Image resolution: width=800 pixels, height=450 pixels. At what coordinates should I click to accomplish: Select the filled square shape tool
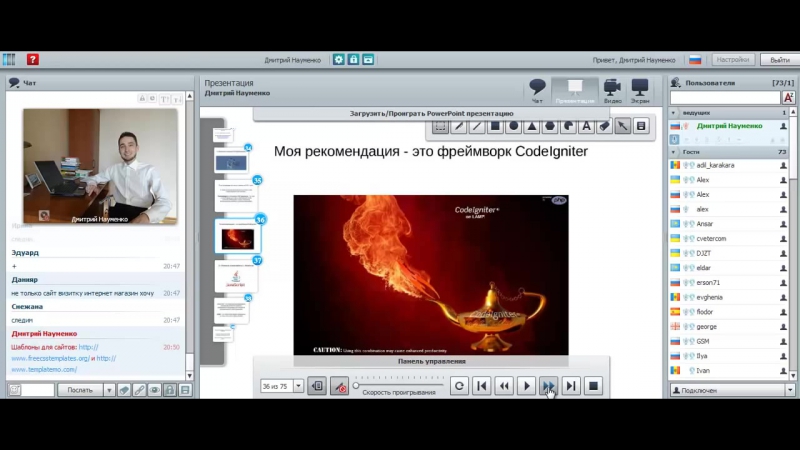click(x=495, y=126)
